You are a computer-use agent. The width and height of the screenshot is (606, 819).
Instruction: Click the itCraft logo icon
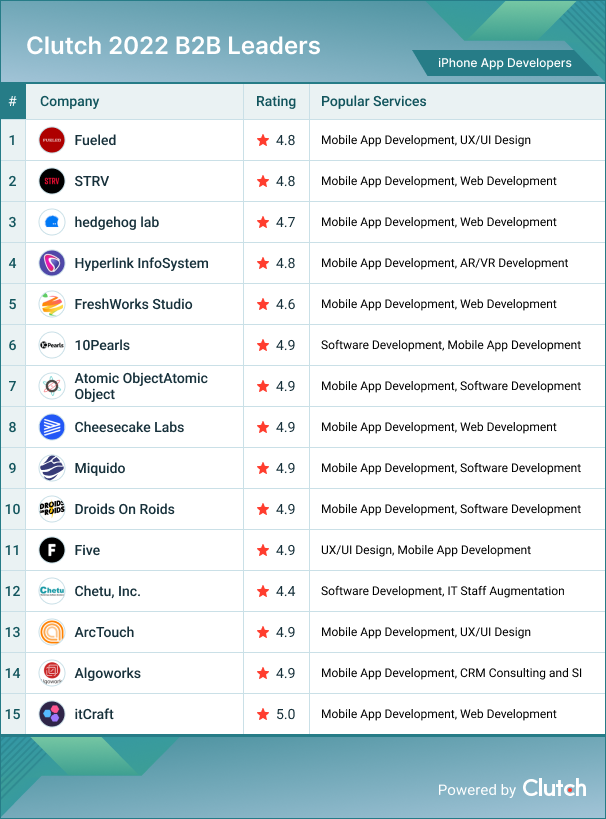pyautogui.click(x=52, y=714)
